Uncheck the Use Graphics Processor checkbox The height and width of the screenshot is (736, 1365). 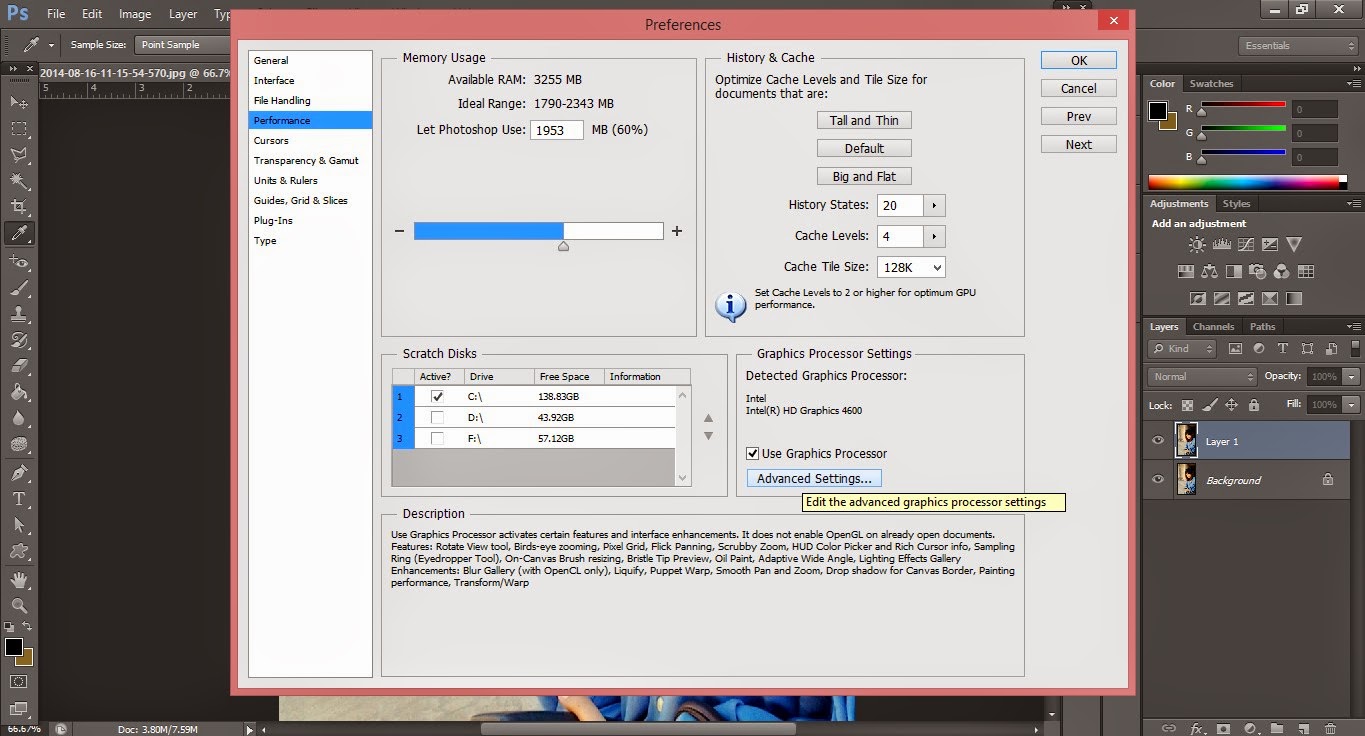point(753,453)
